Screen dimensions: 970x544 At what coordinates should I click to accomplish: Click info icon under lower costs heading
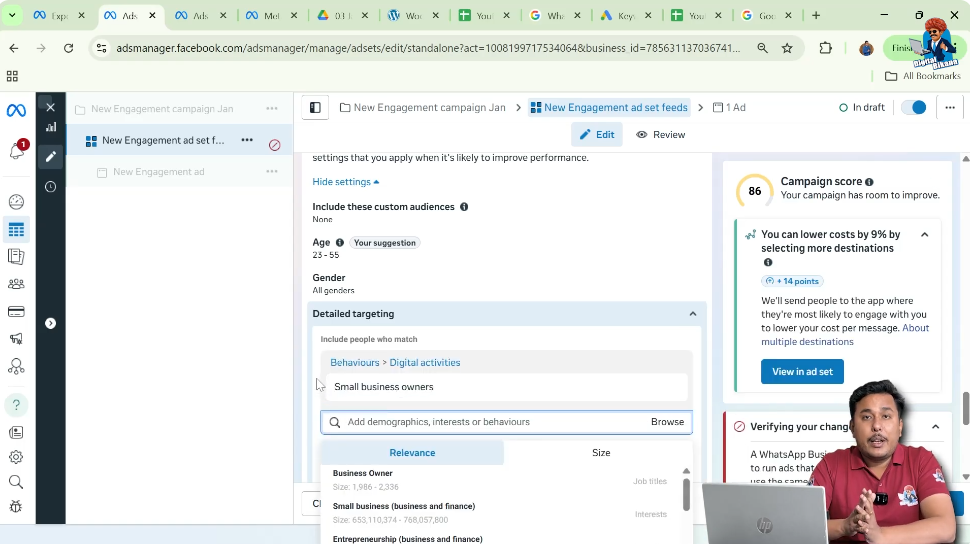tap(768, 262)
